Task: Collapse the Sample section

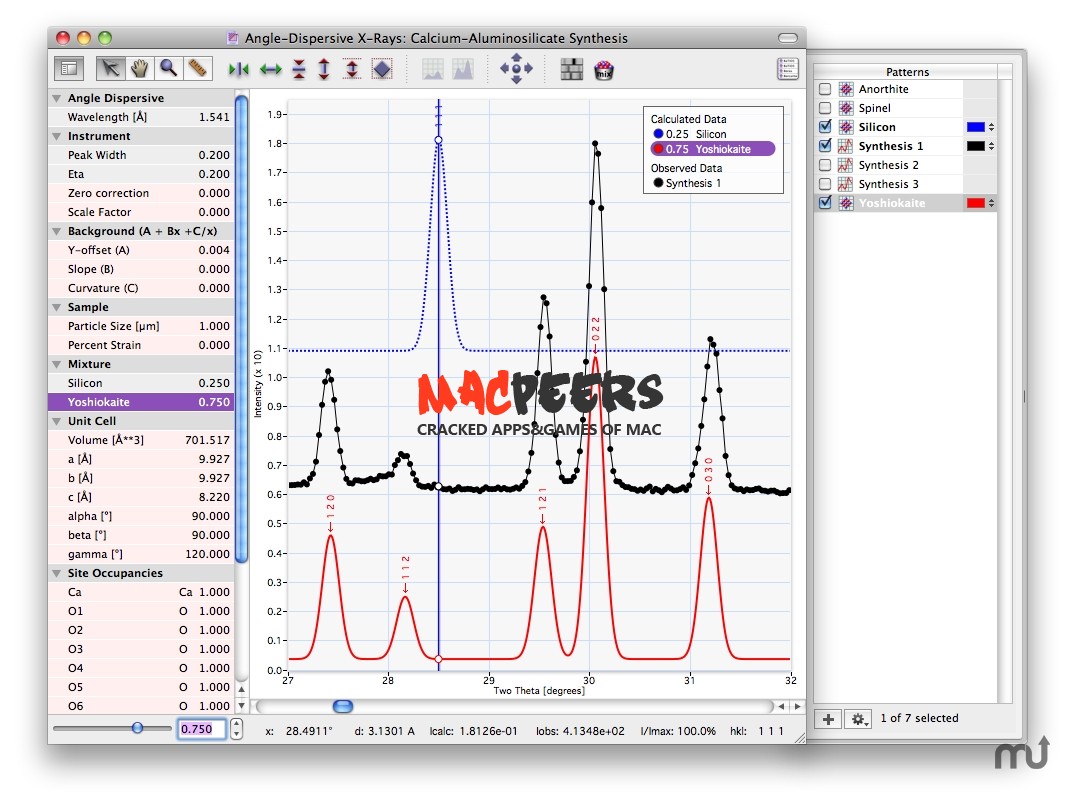Action: pos(56,307)
